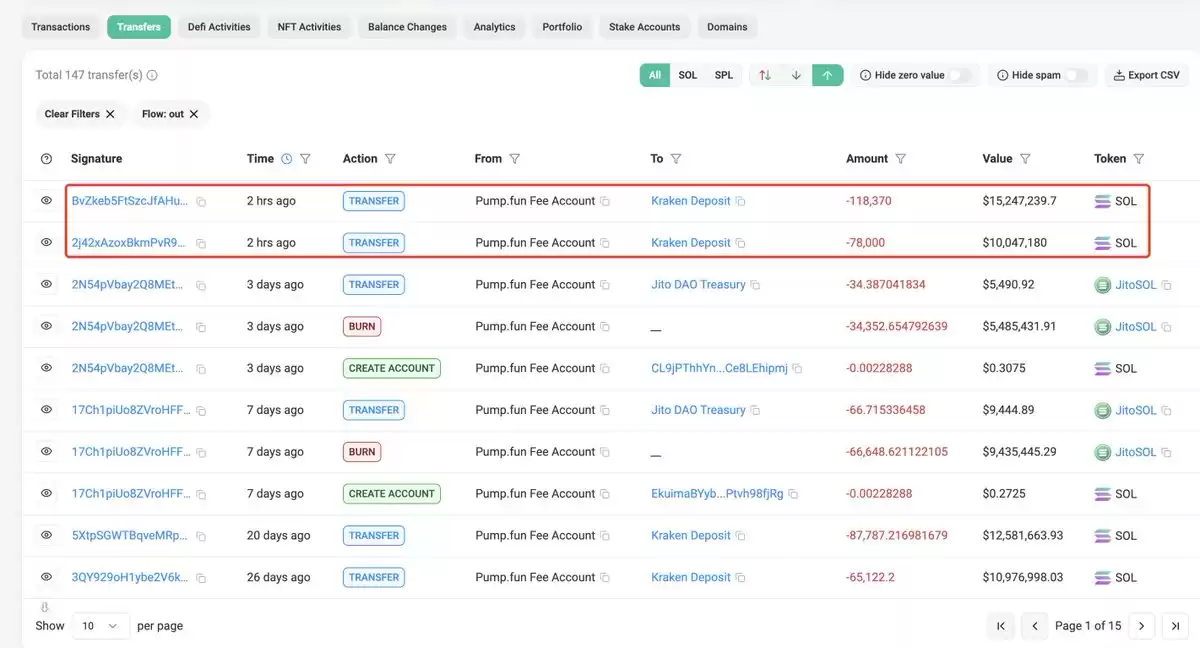The width and height of the screenshot is (1200, 648).
Task: Go to the next page of transfers
Action: point(1142,626)
